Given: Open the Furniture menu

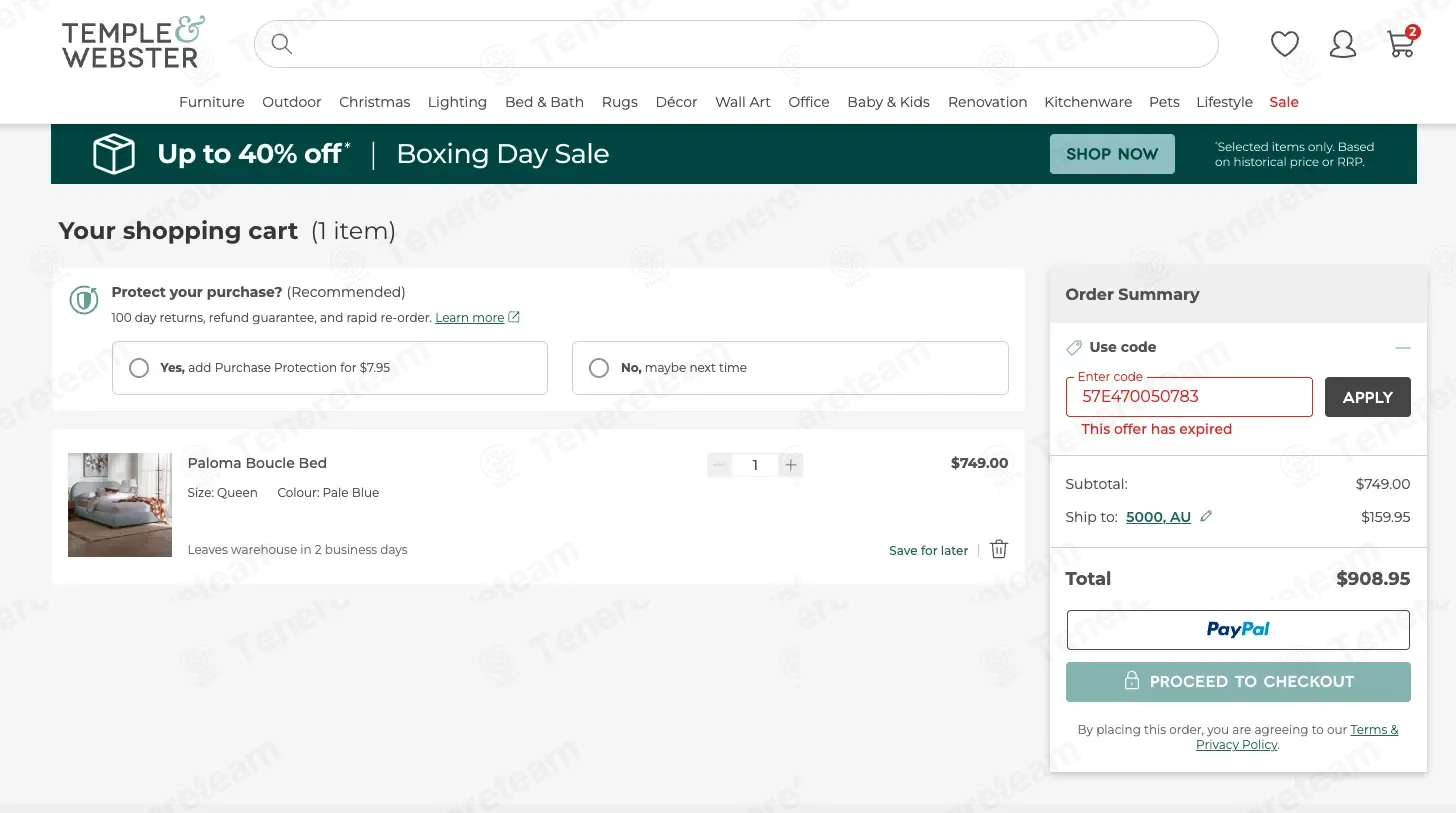Looking at the screenshot, I should pos(211,102).
